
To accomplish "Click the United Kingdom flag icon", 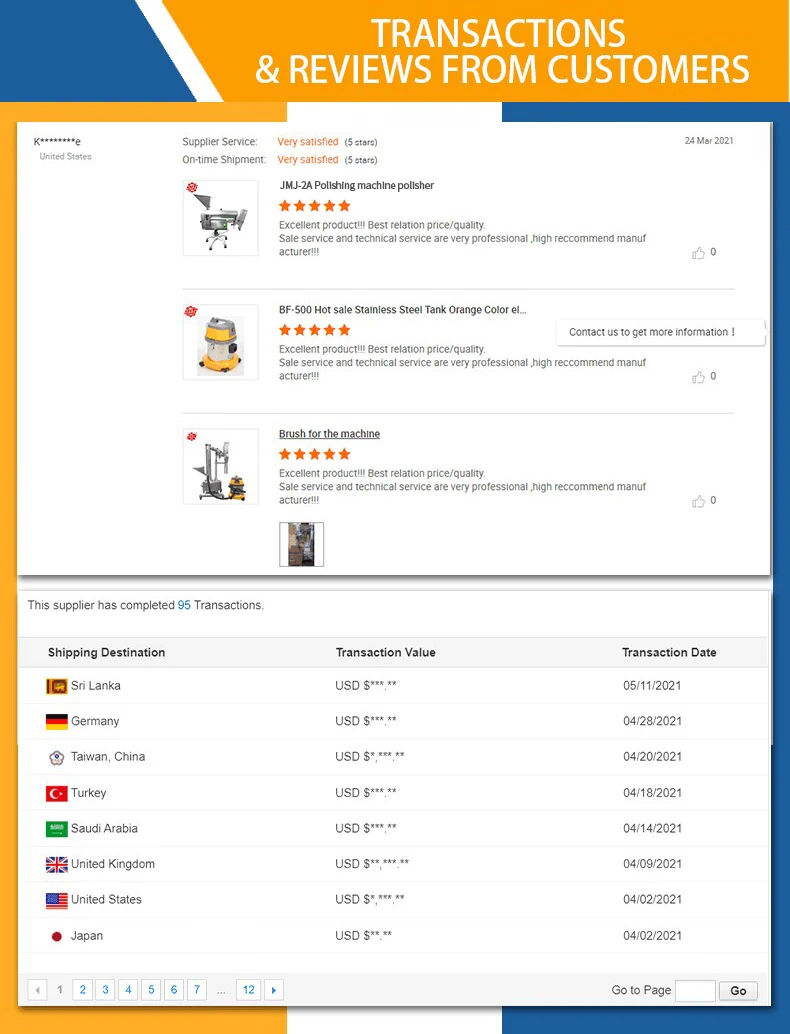I will [x=57, y=865].
